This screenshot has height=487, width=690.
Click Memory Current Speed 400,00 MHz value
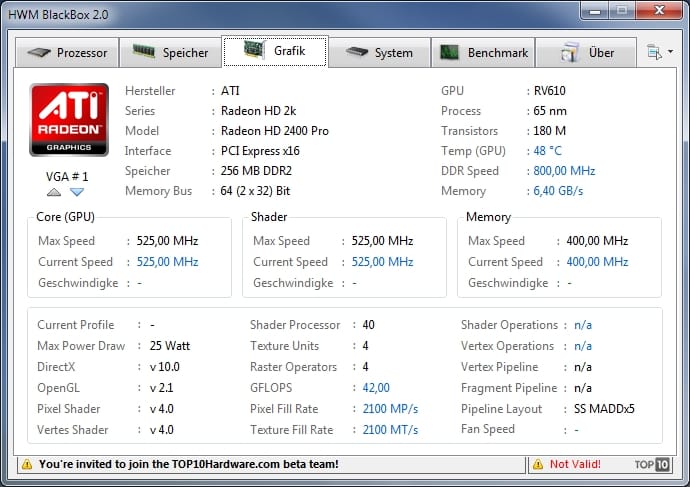pos(597,262)
